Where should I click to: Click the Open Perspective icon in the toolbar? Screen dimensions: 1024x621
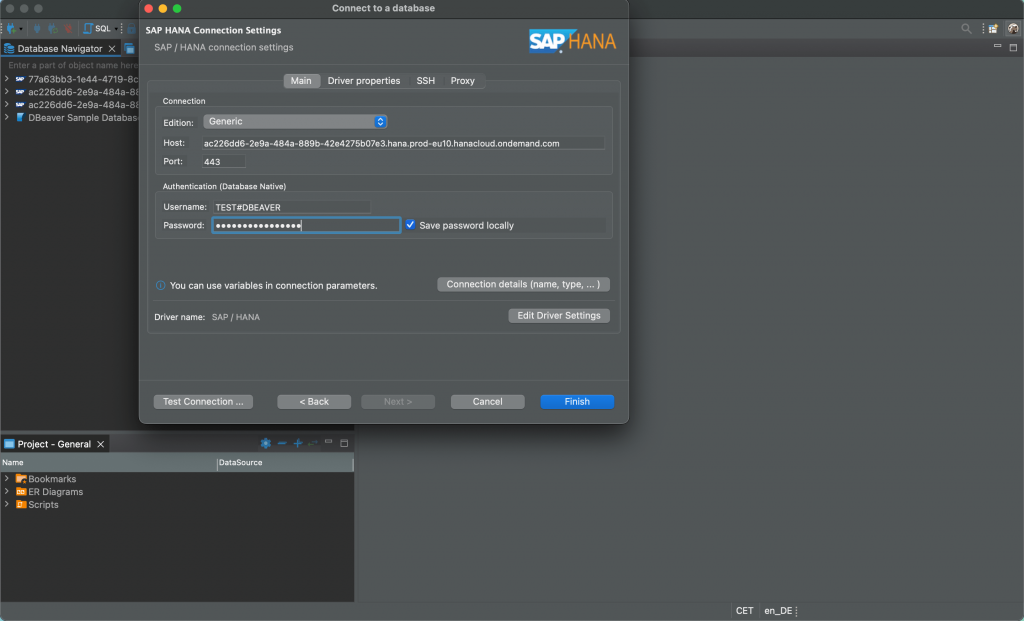tap(993, 29)
